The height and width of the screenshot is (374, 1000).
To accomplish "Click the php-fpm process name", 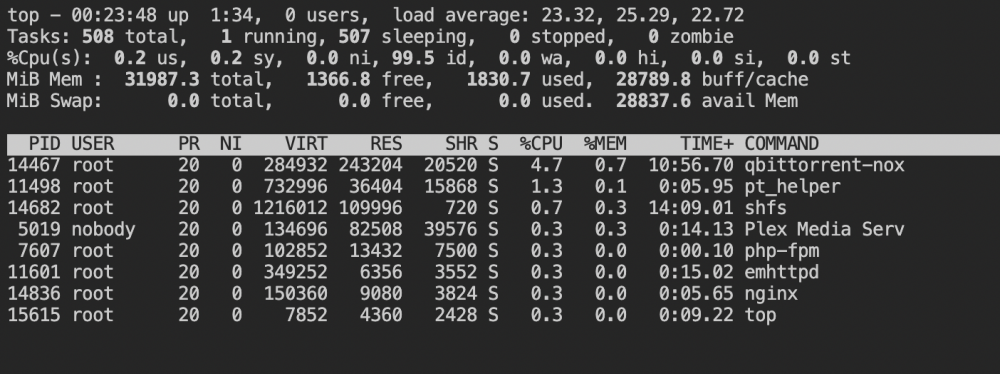I will click(781, 251).
